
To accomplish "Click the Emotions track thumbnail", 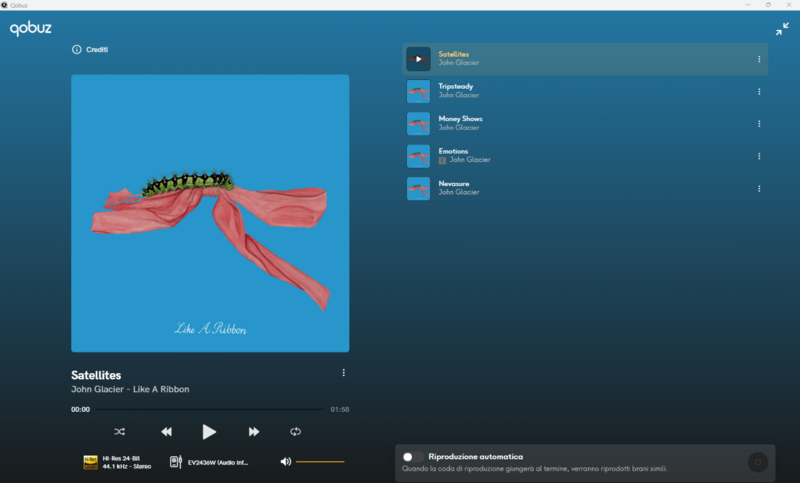I will click(x=418, y=156).
